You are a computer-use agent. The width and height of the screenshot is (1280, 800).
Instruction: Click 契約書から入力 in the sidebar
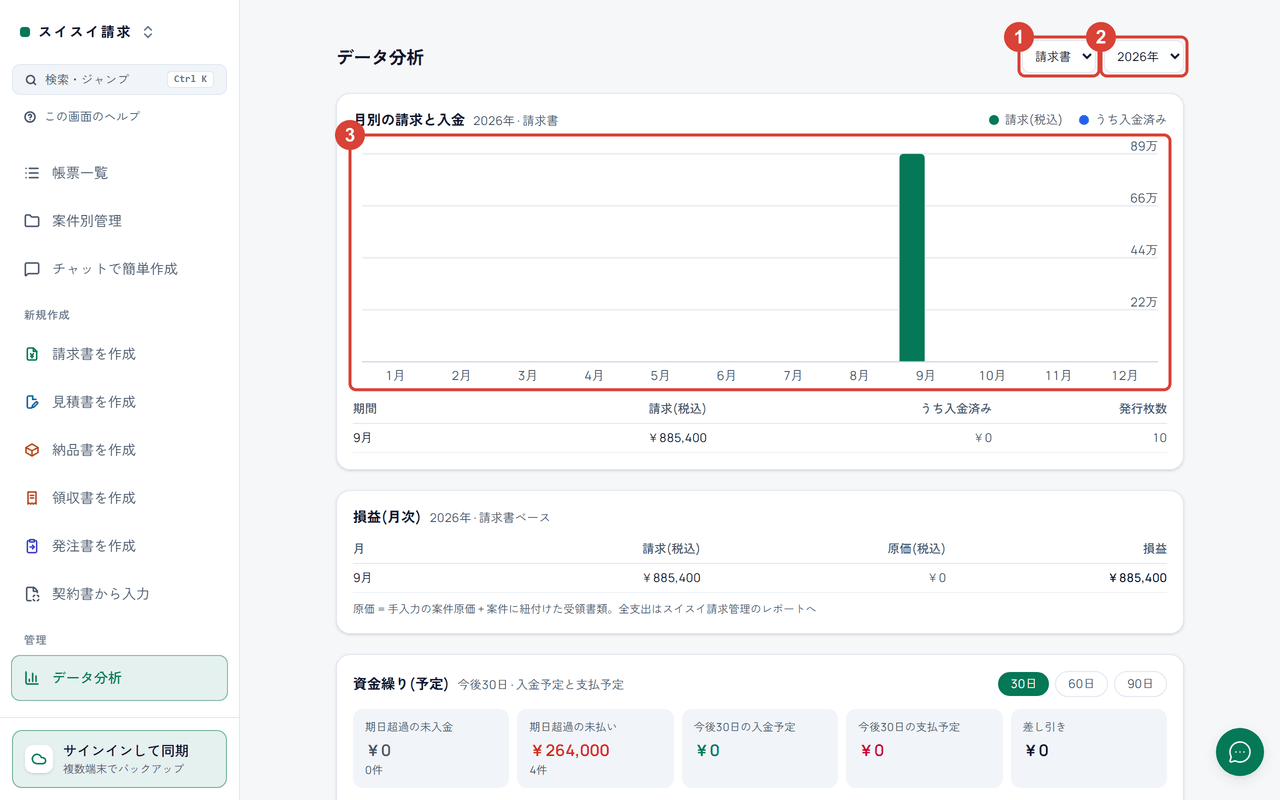coord(119,594)
